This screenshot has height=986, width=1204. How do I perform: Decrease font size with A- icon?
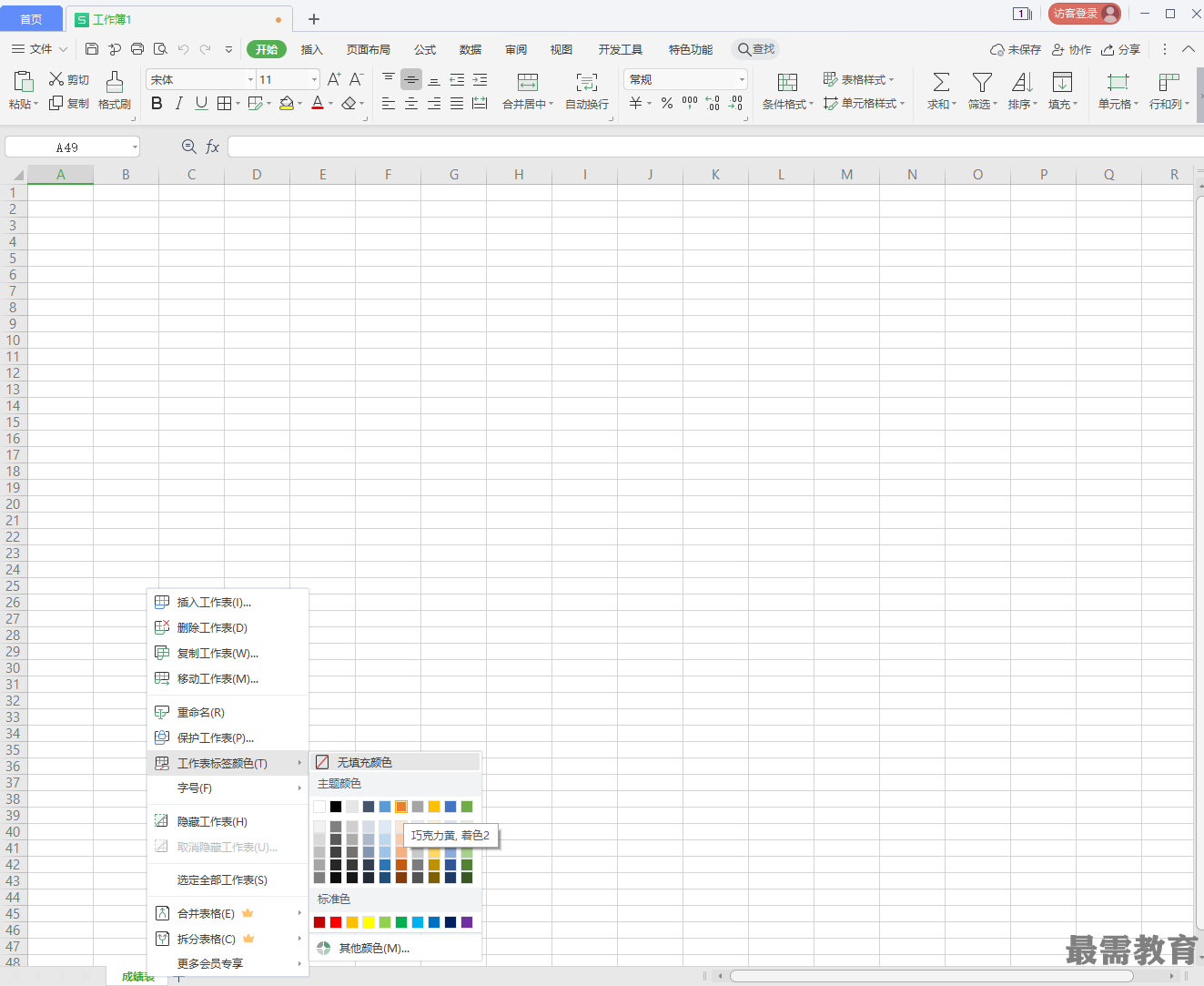point(356,79)
